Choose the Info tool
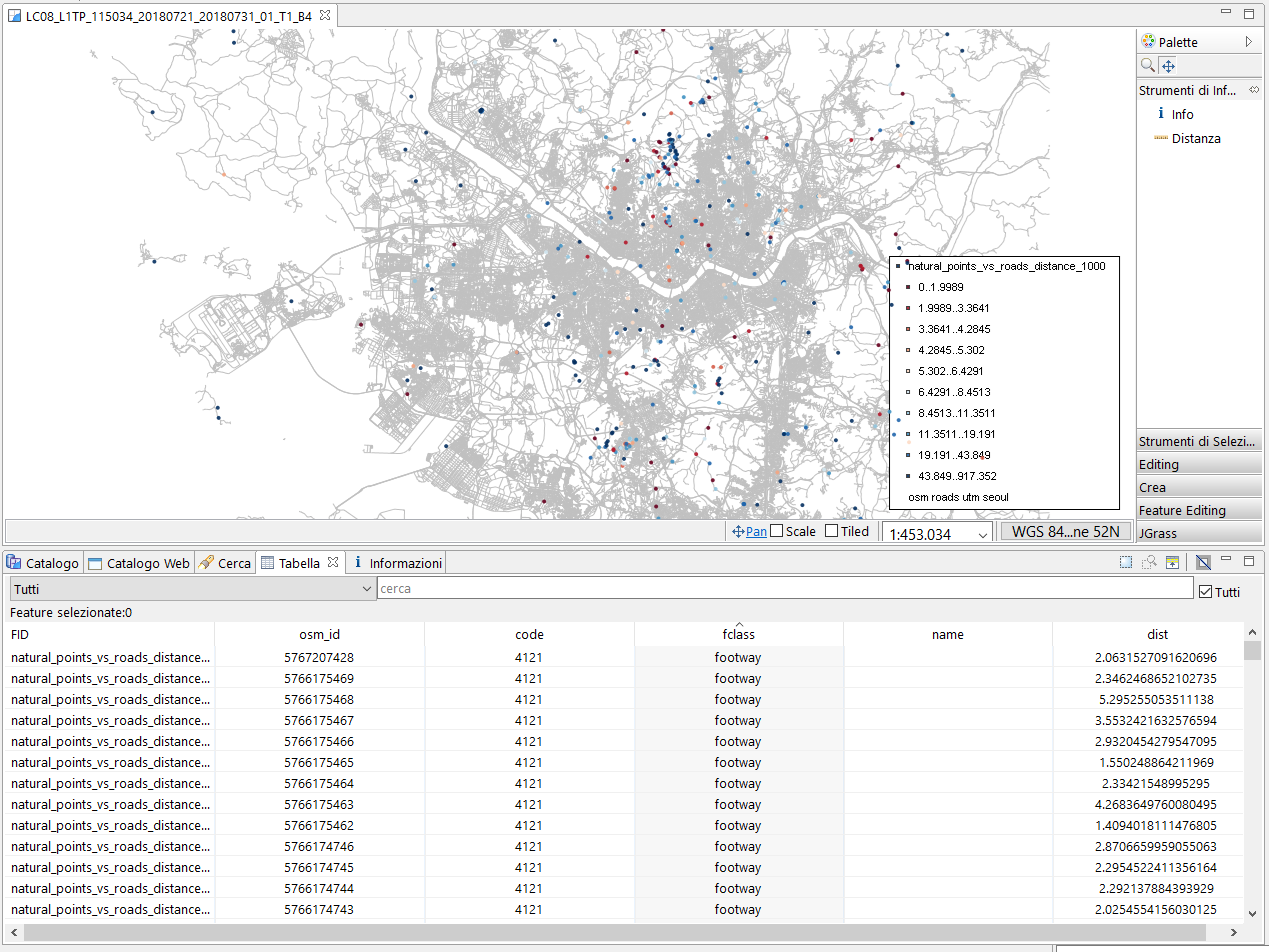1269x952 pixels. tap(1182, 114)
